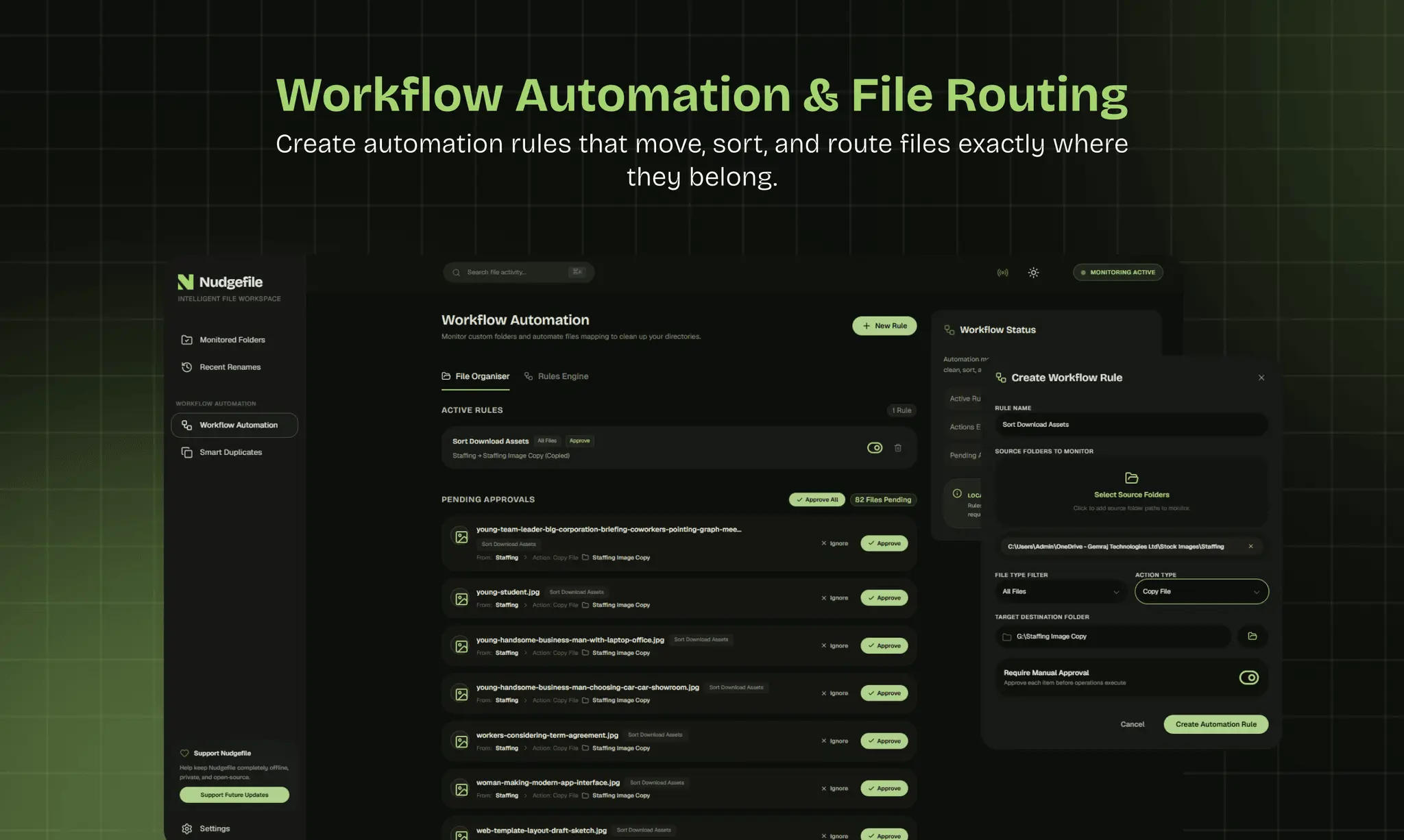1404x840 pixels.
Task: Approve young-handsome-business-man-with-laptop-office.jpg
Action: click(x=884, y=646)
